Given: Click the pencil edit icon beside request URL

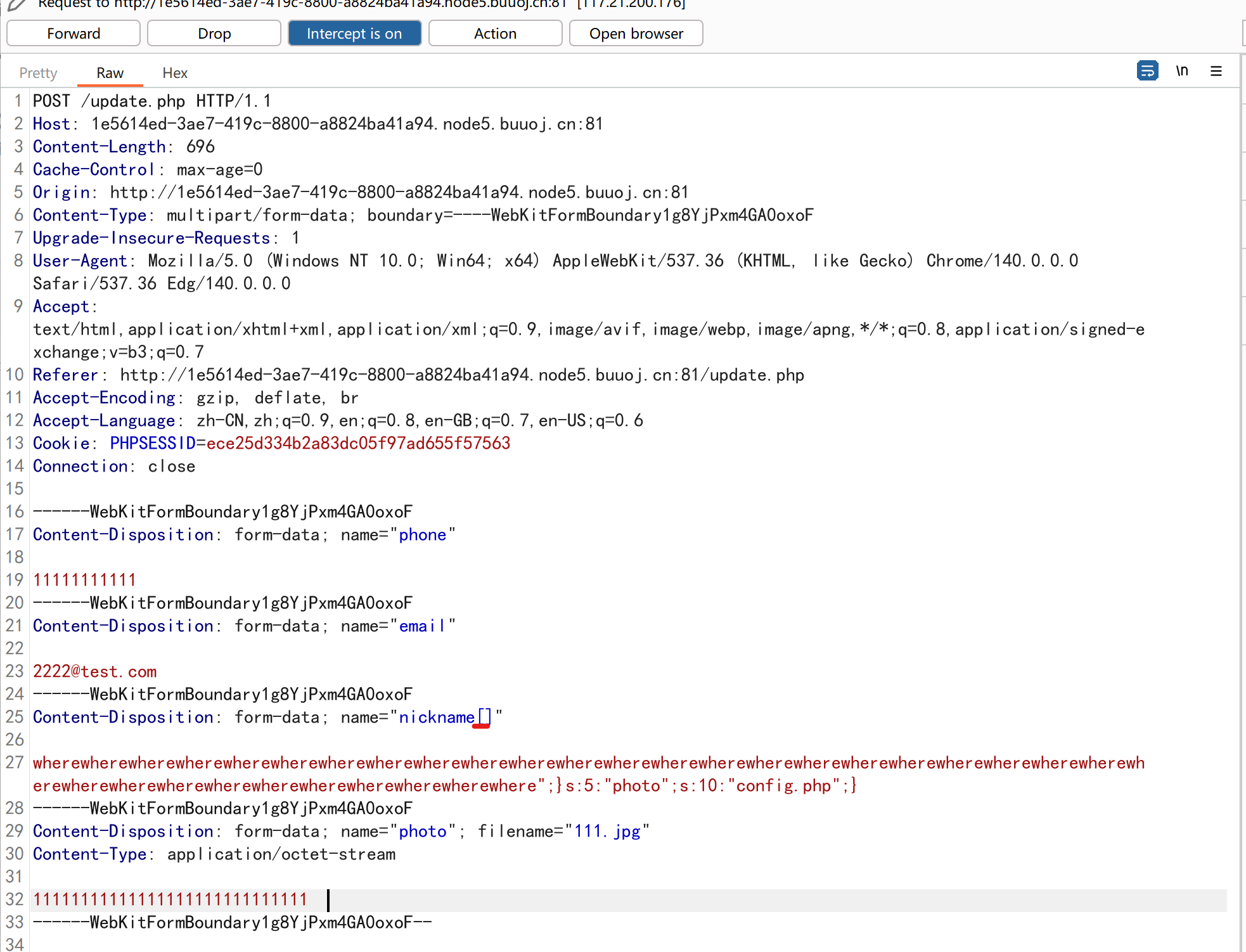Looking at the screenshot, I should 16,4.
